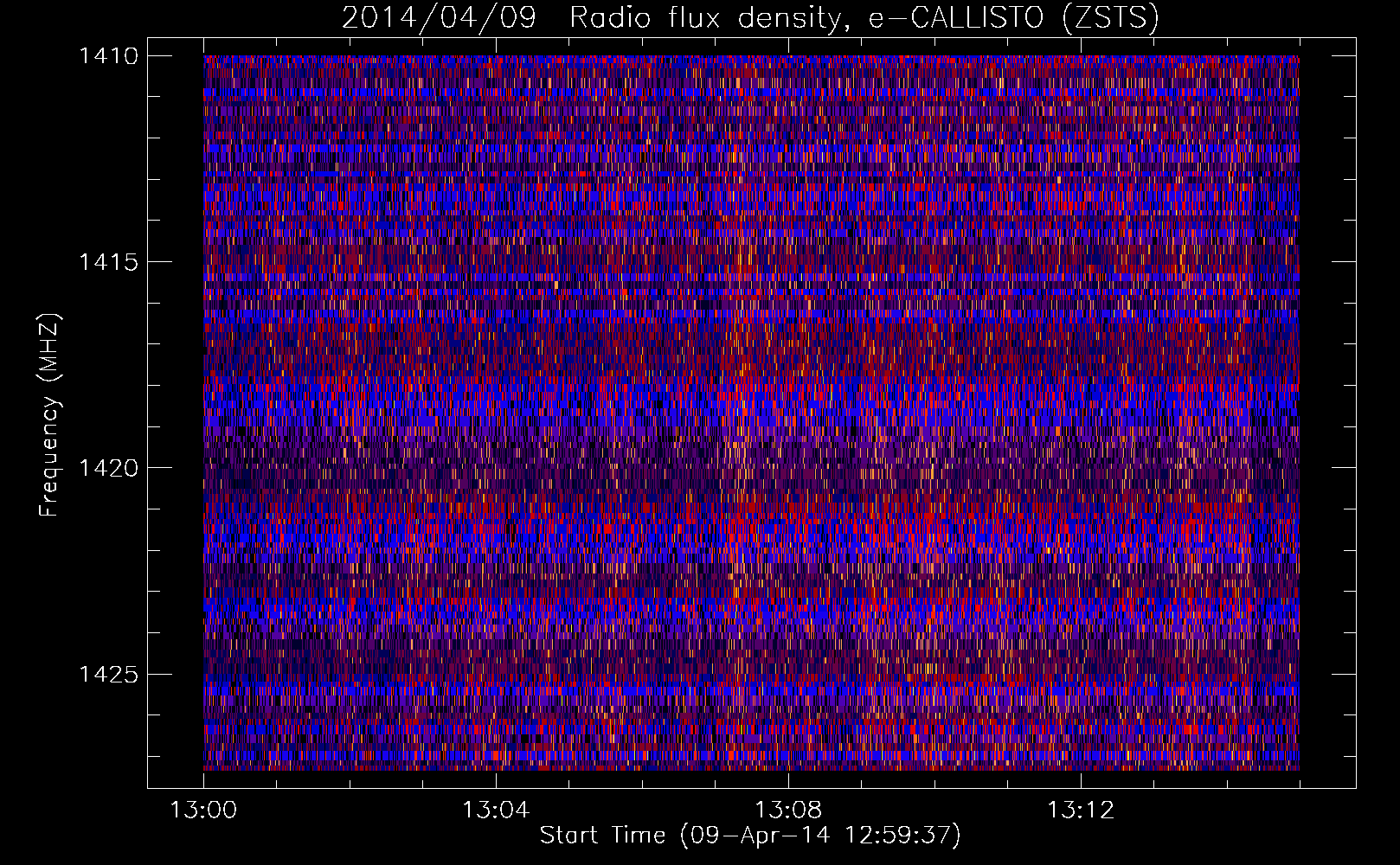Click the 1425 frequency tick label

[x=108, y=674]
